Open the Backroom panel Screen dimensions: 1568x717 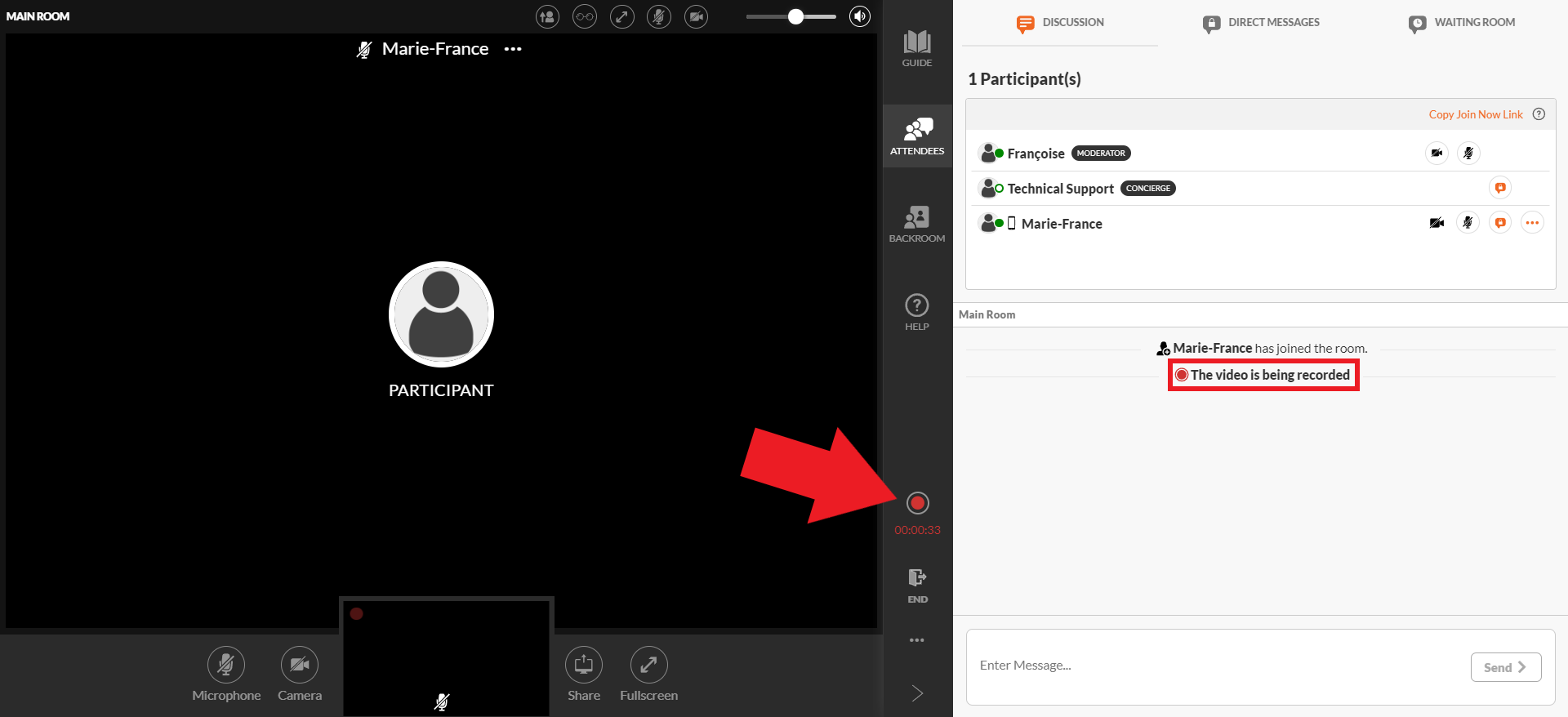tap(917, 224)
